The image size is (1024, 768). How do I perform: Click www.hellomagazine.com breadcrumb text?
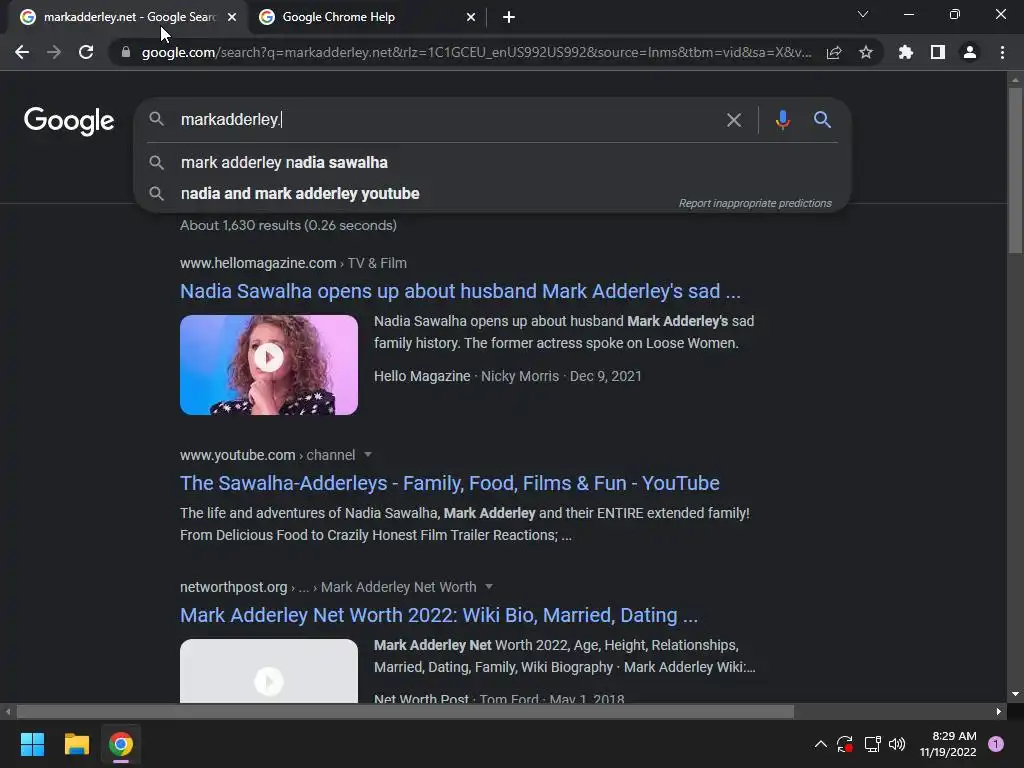(258, 263)
